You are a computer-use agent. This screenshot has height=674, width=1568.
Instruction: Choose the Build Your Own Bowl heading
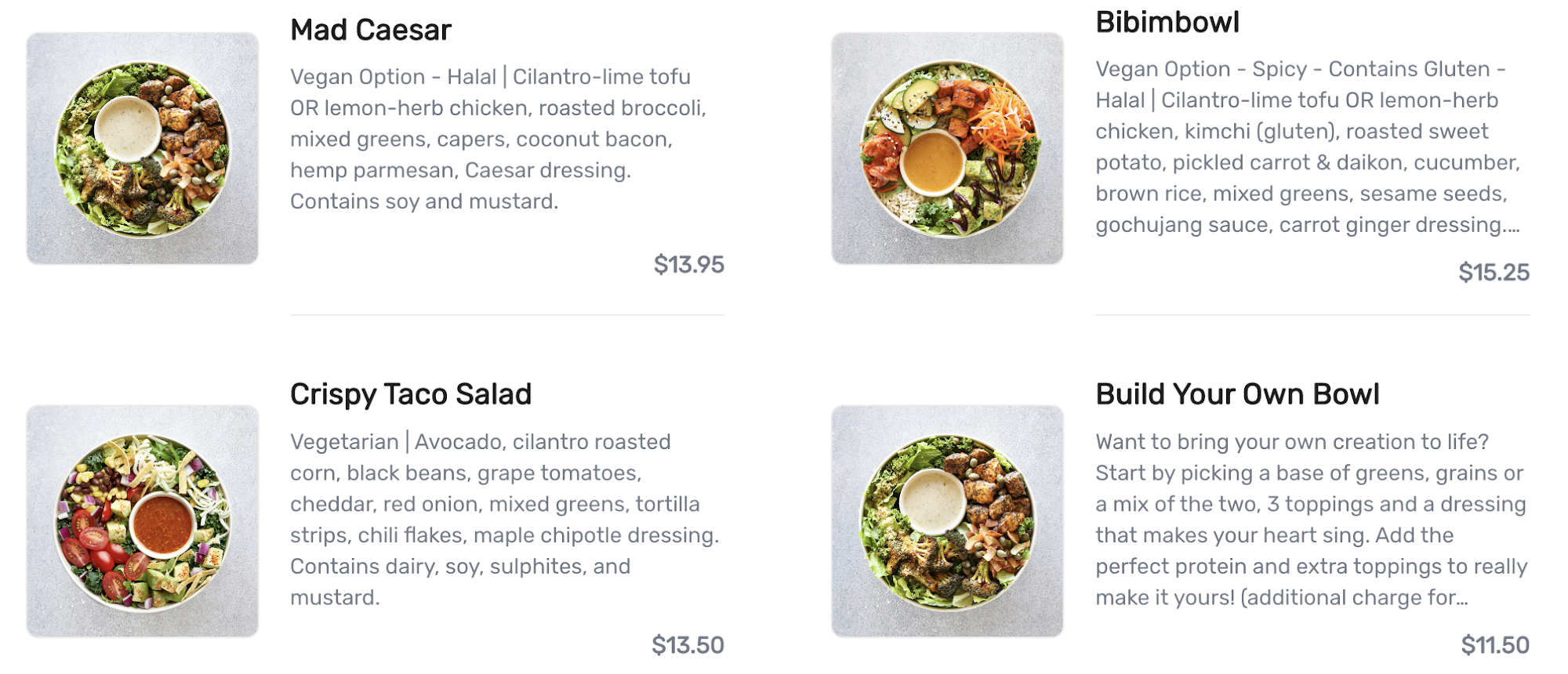pos(1237,394)
